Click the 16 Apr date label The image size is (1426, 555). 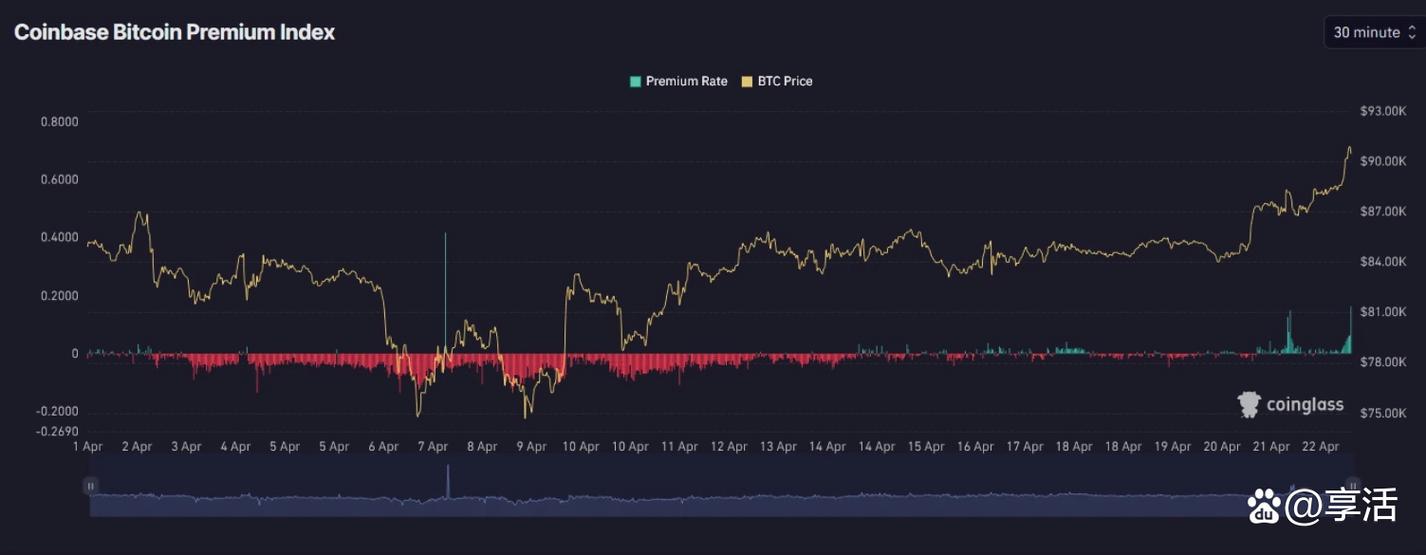click(x=976, y=447)
